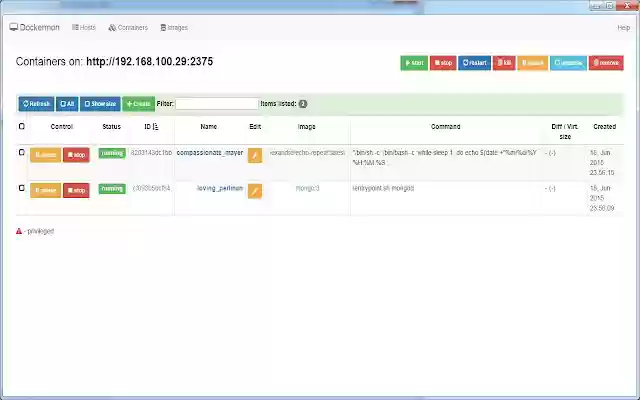Click the host URL heading text
Screen dimensions: 640x400
[149, 61]
